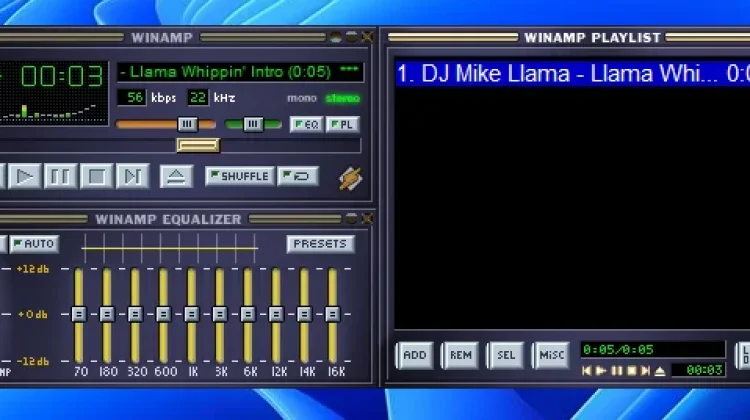This screenshot has width=750, height=420.
Task: Open the playlist ADD menu
Action: 415,355
